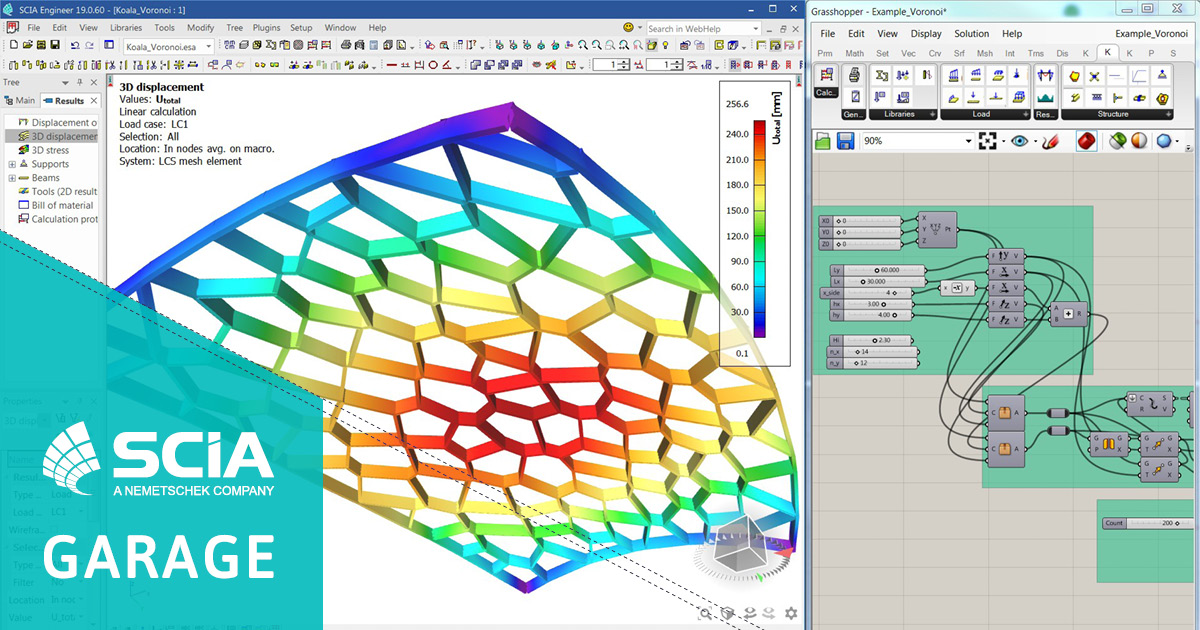Toggle shaded preview red cylinder in Grasshopper
This screenshot has width=1200, height=630.
tap(1086, 141)
